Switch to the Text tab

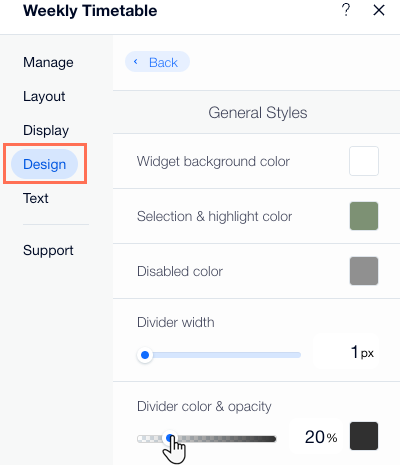coord(36,198)
